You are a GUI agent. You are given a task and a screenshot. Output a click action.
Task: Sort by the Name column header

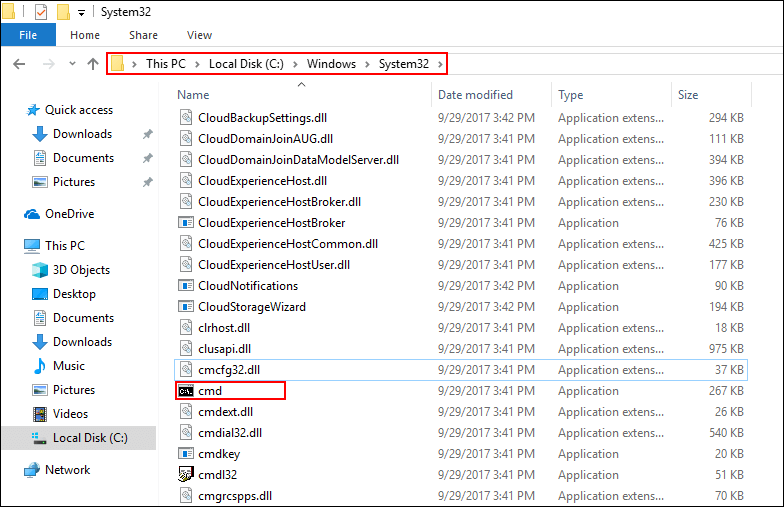(x=193, y=95)
